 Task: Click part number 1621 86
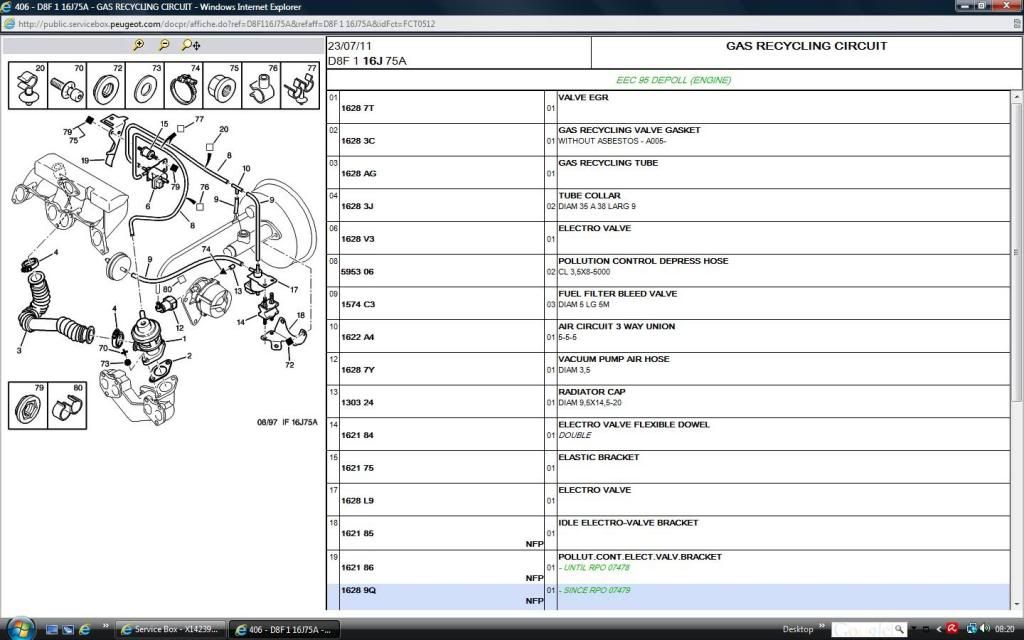click(x=357, y=568)
